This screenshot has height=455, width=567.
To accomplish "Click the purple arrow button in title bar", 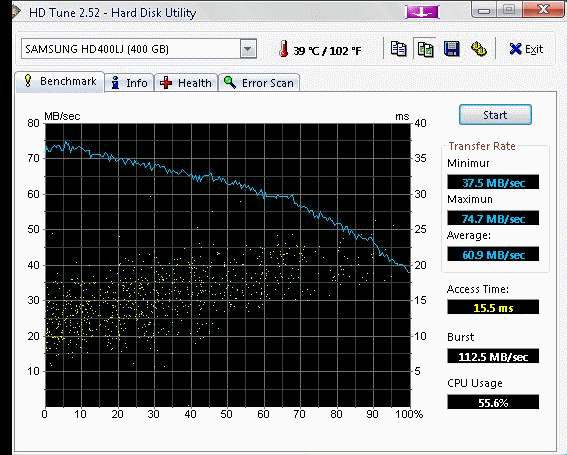I will click(422, 12).
